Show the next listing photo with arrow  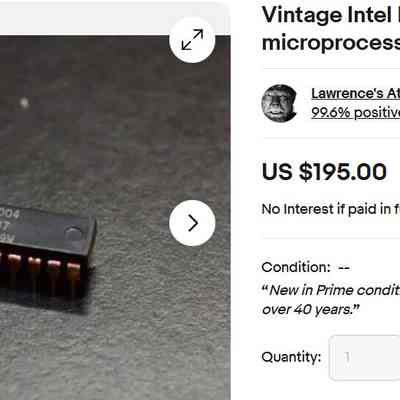tap(192, 223)
